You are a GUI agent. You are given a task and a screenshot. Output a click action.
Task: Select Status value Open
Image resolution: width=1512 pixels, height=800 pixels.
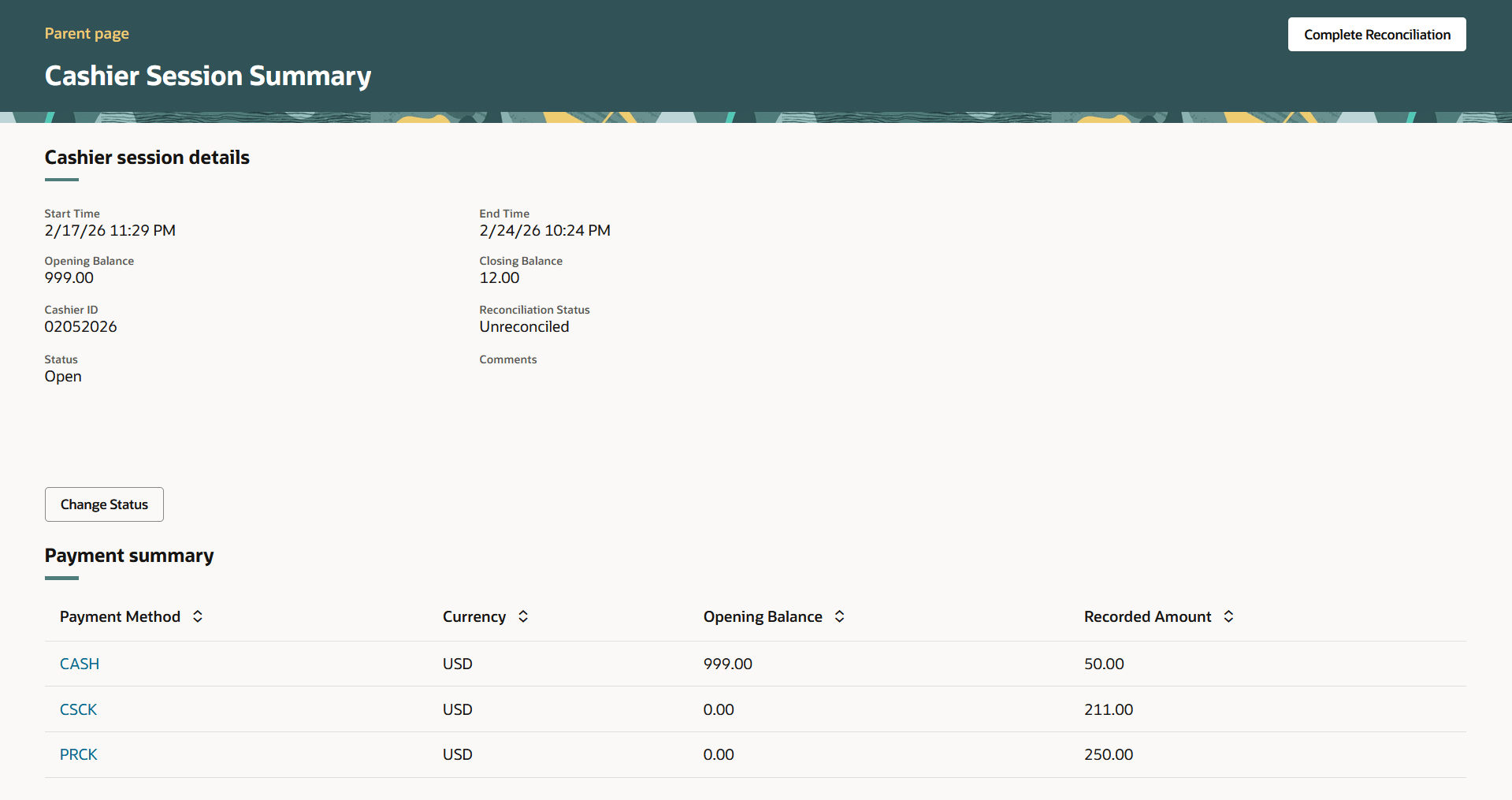(x=63, y=376)
